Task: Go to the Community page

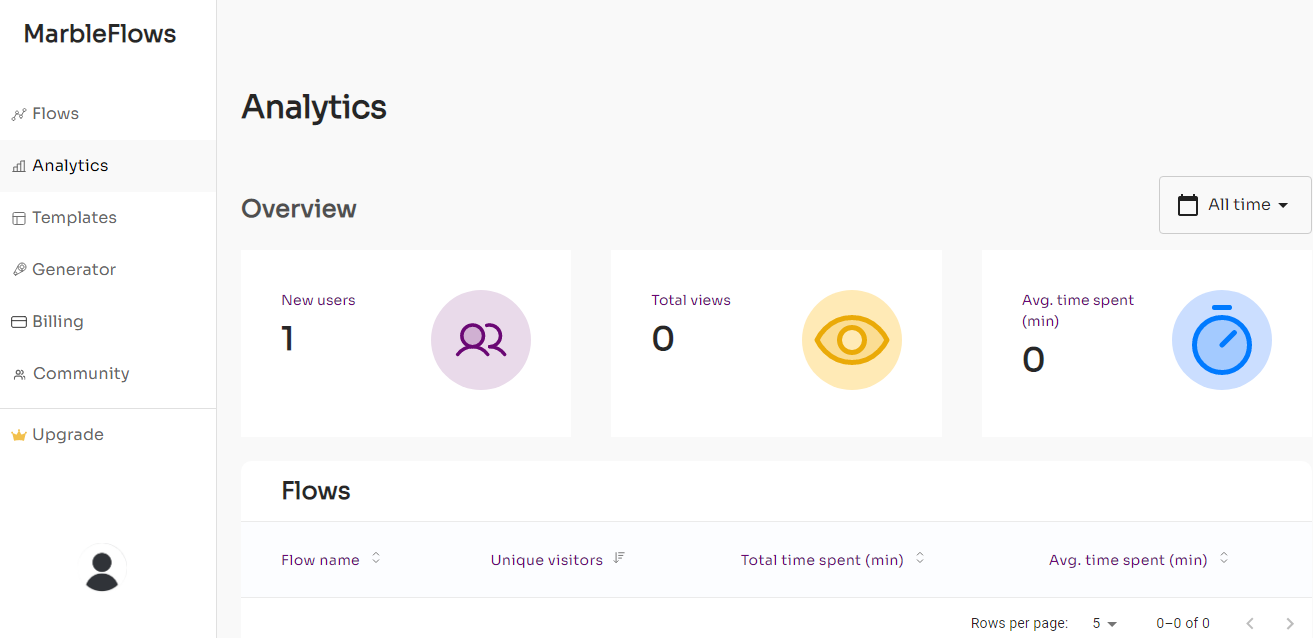Action: click(81, 374)
